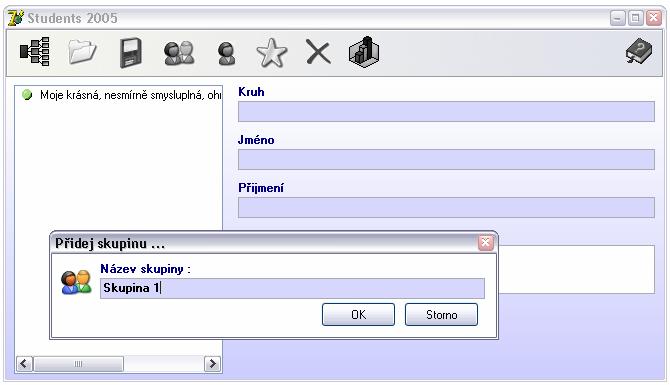The image size is (670, 385).
Task: Open statistics with bar chart icon
Action: 364,52
